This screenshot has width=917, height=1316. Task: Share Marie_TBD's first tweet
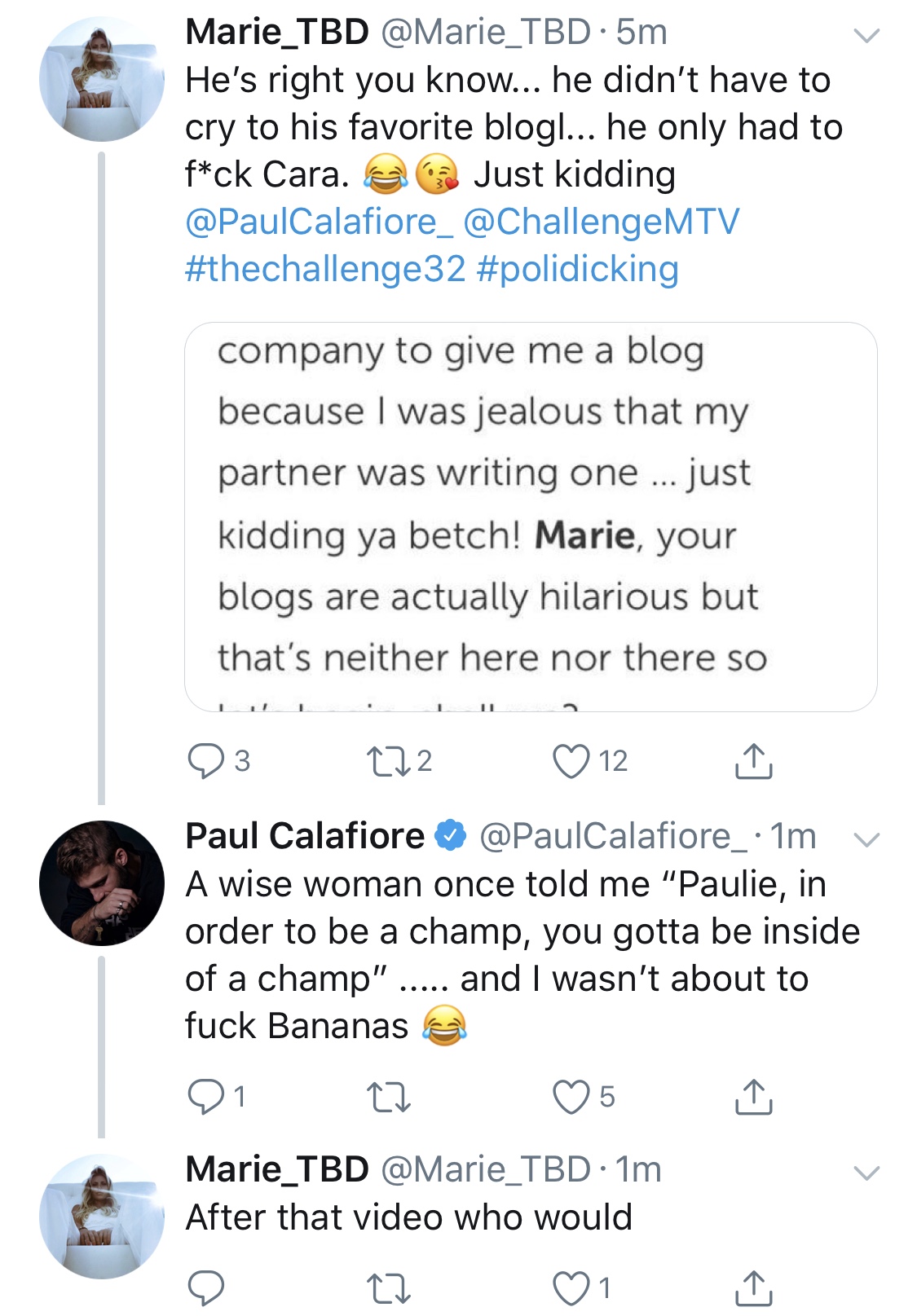coord(753,761)
